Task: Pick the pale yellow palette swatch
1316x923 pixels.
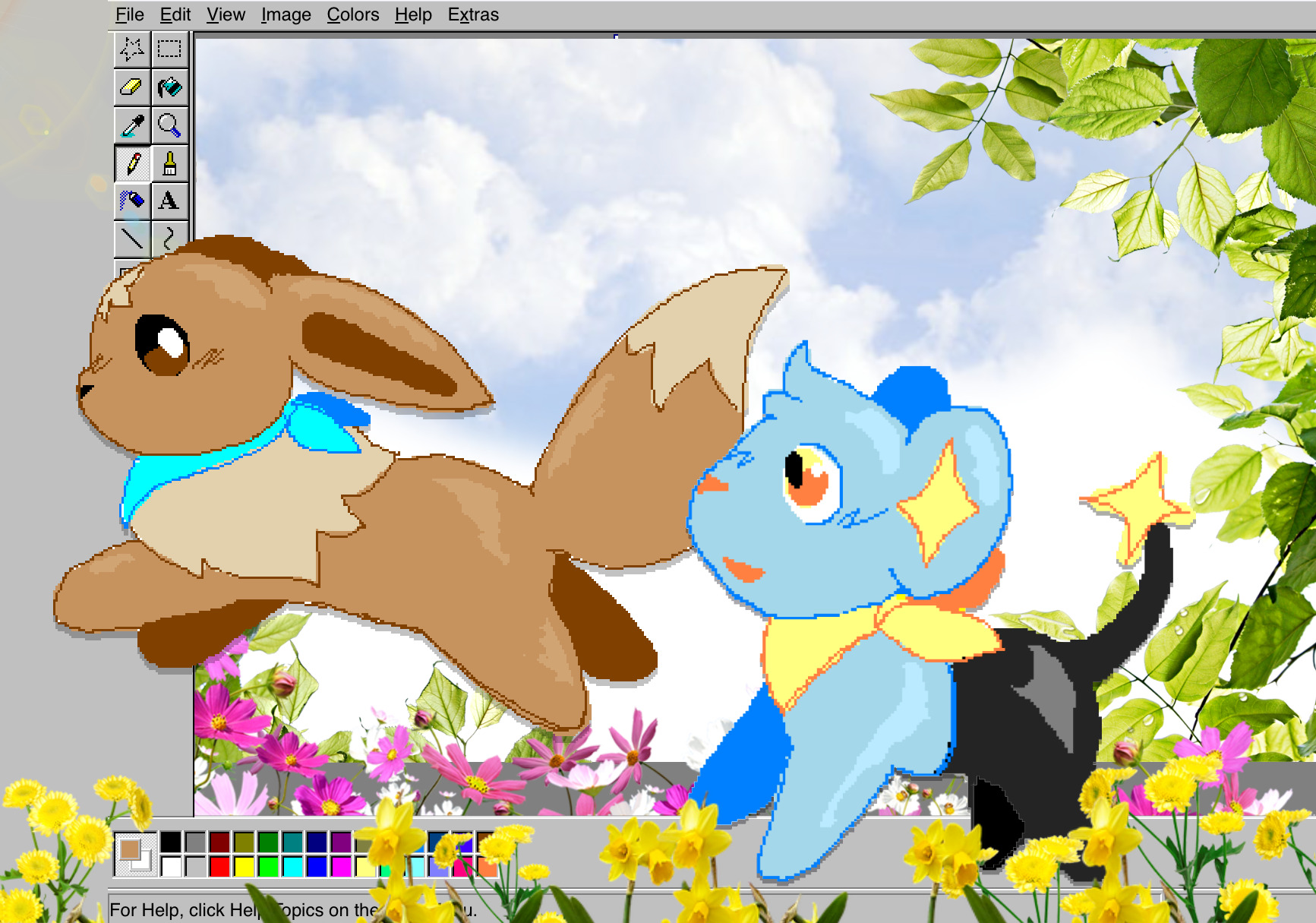Action: coord(365,867)
